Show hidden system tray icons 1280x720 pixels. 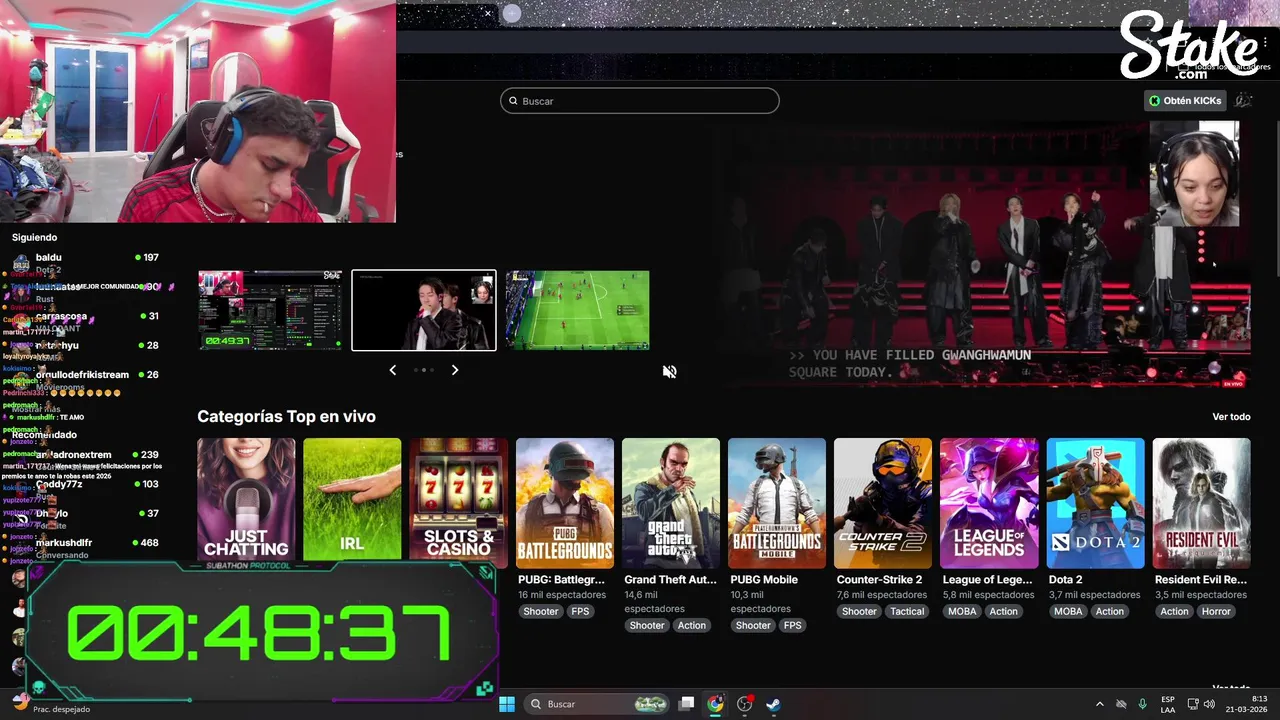tap(1100, 704)
